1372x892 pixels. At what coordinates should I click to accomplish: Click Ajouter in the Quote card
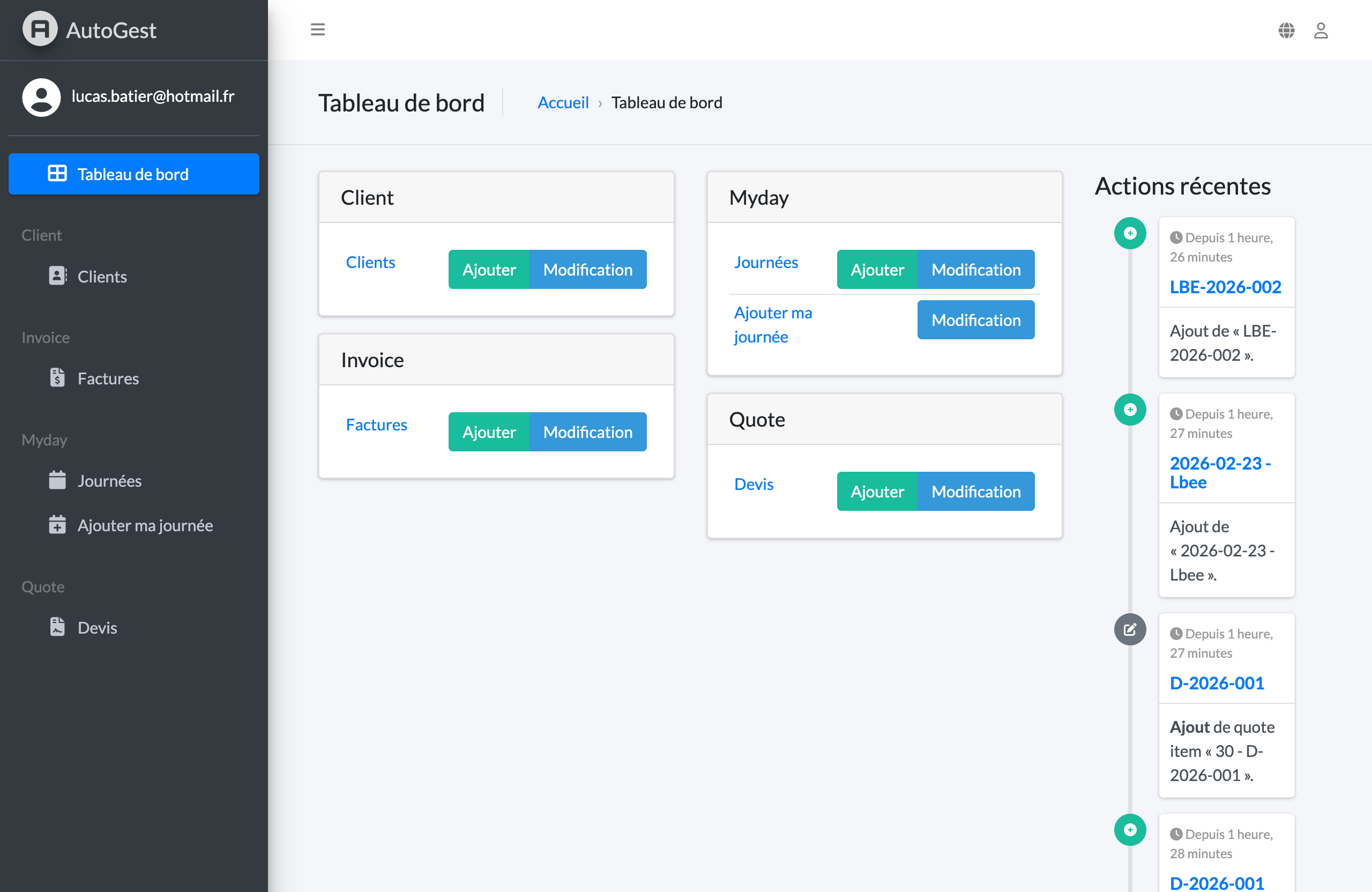click(x=876, y=491)
